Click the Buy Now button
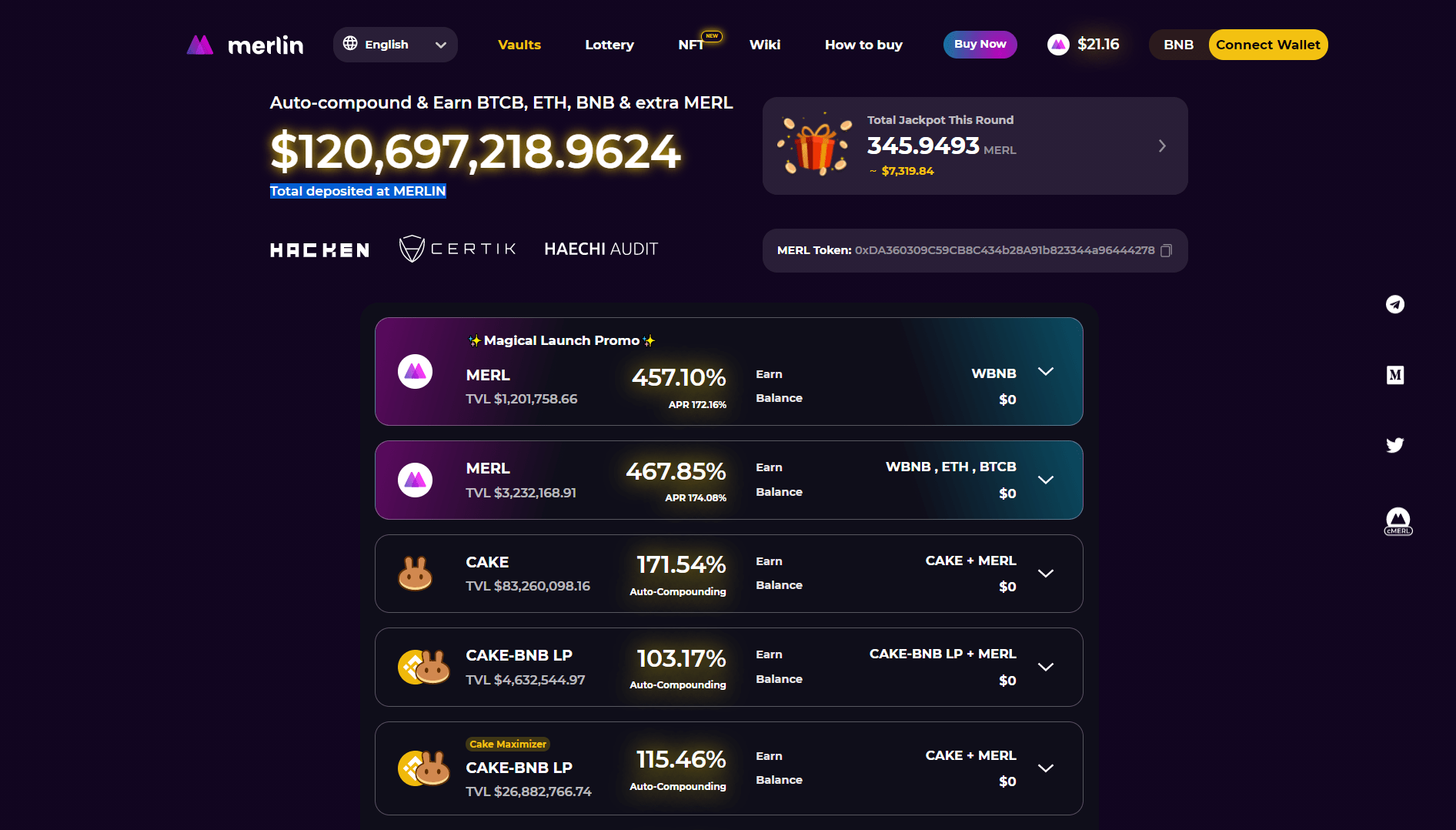Screen dimensions: 1456x830 click(x=980, y=45)
